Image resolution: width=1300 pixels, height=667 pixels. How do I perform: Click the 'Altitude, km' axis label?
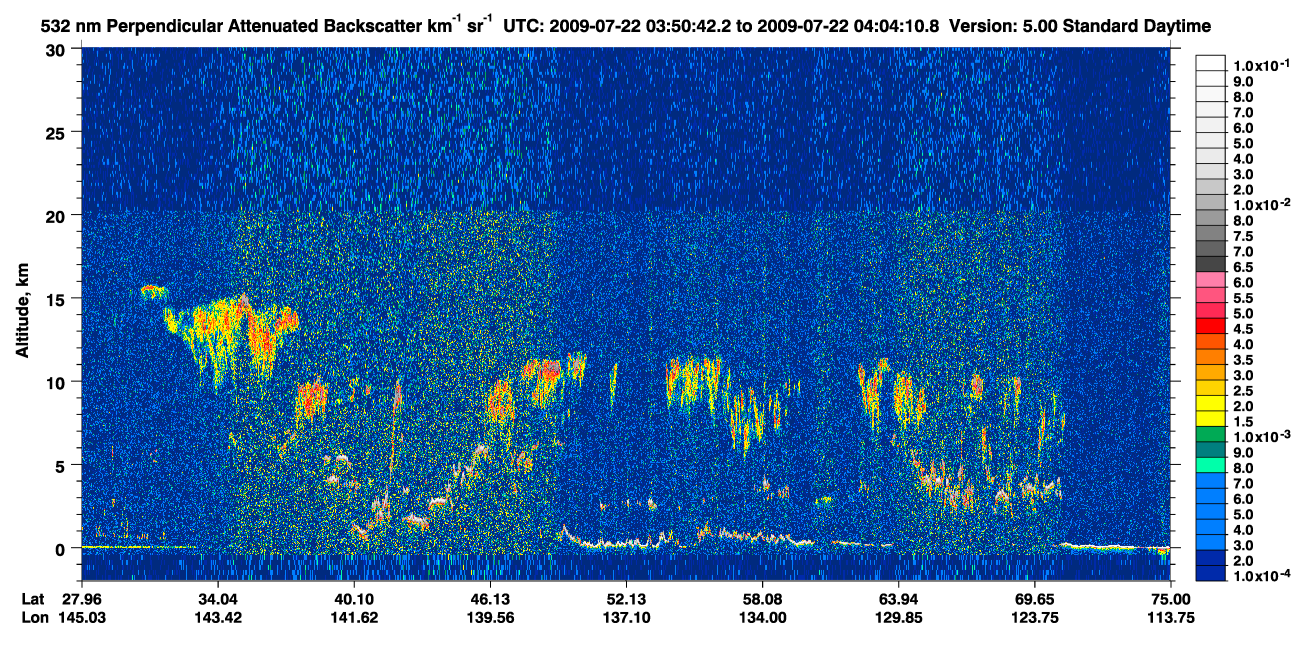click(22, 310)
